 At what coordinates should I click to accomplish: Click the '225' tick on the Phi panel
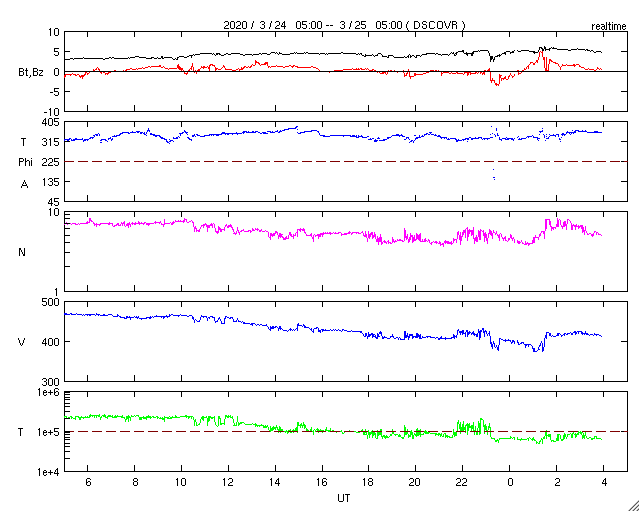(x=51, y=162)
